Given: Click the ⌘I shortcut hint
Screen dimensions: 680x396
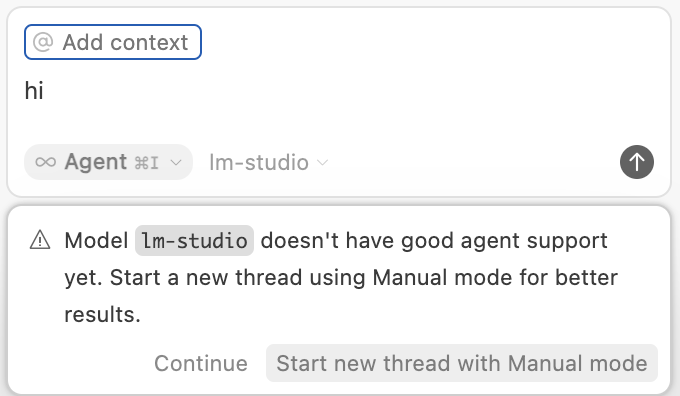Looking at the screenshot, I should 147,163.
